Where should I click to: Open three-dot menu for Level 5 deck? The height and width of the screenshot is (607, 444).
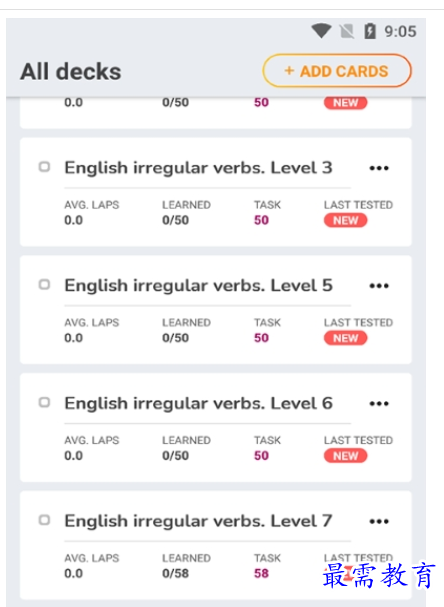pos(379,286)
